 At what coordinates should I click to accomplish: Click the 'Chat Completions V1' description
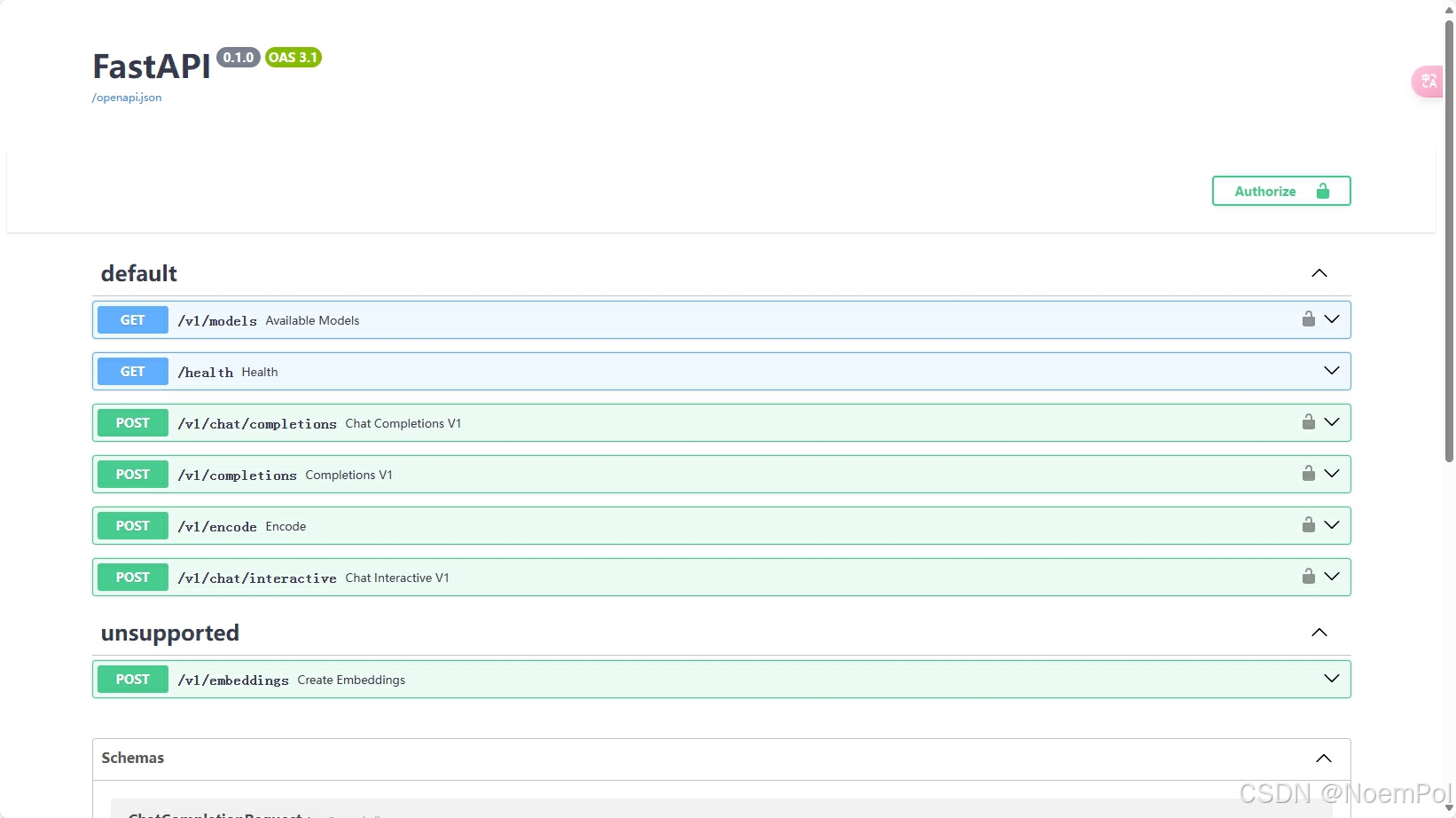[403, 424]
